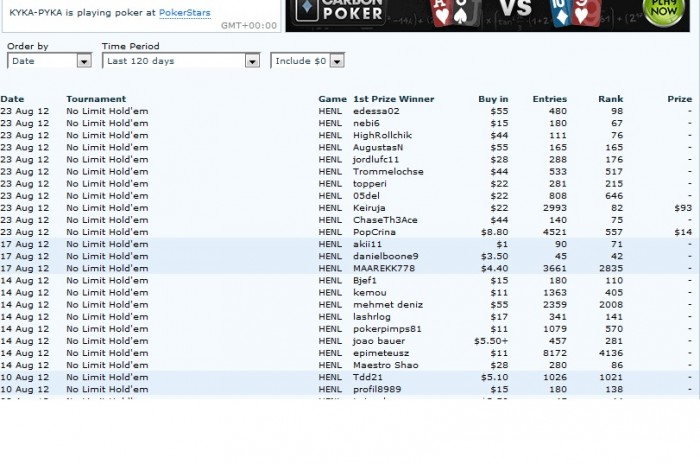Click the $93 prize in Keiruja row

683,208
